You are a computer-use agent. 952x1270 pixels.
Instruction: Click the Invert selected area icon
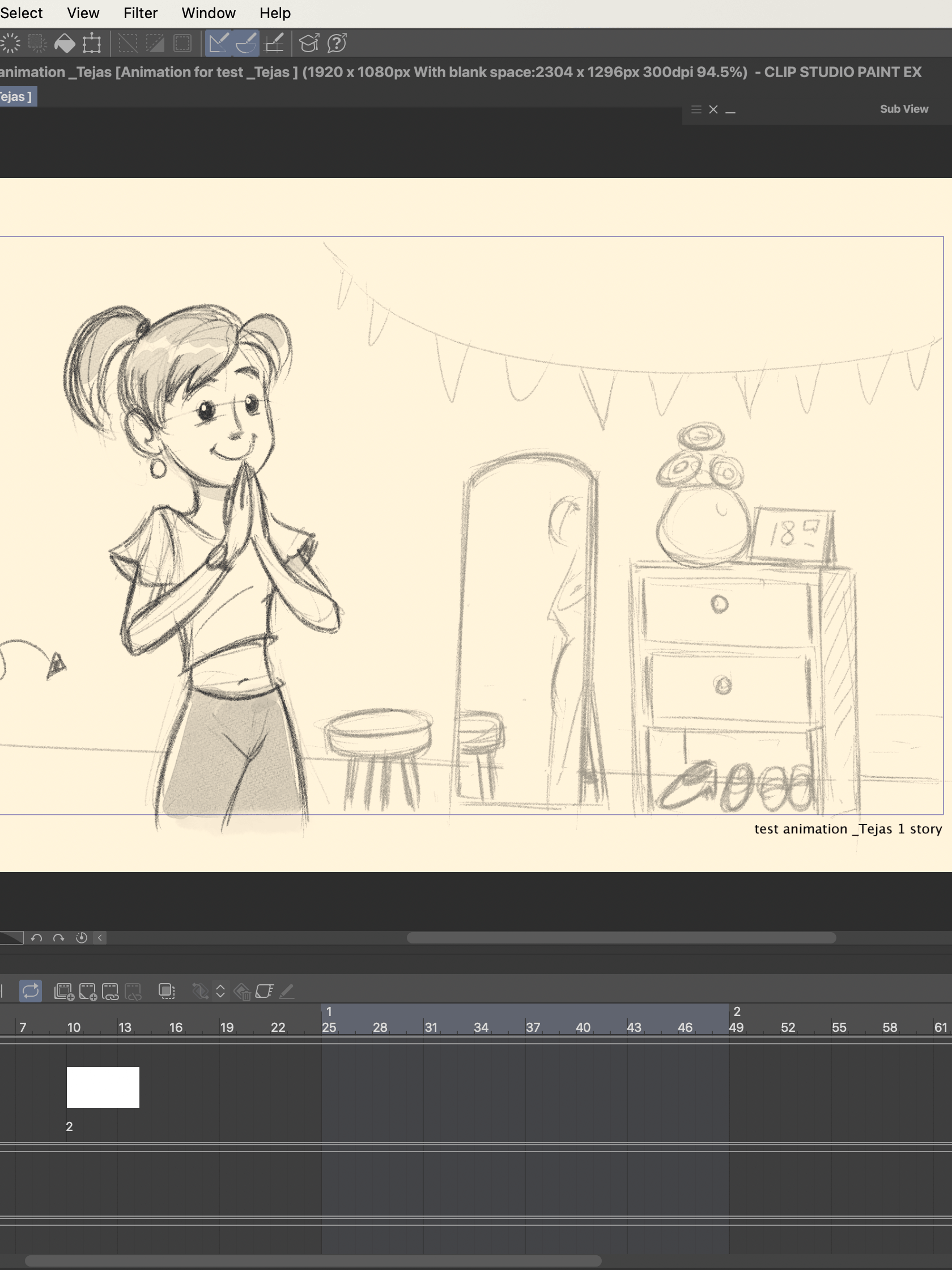tap(155, 43)
